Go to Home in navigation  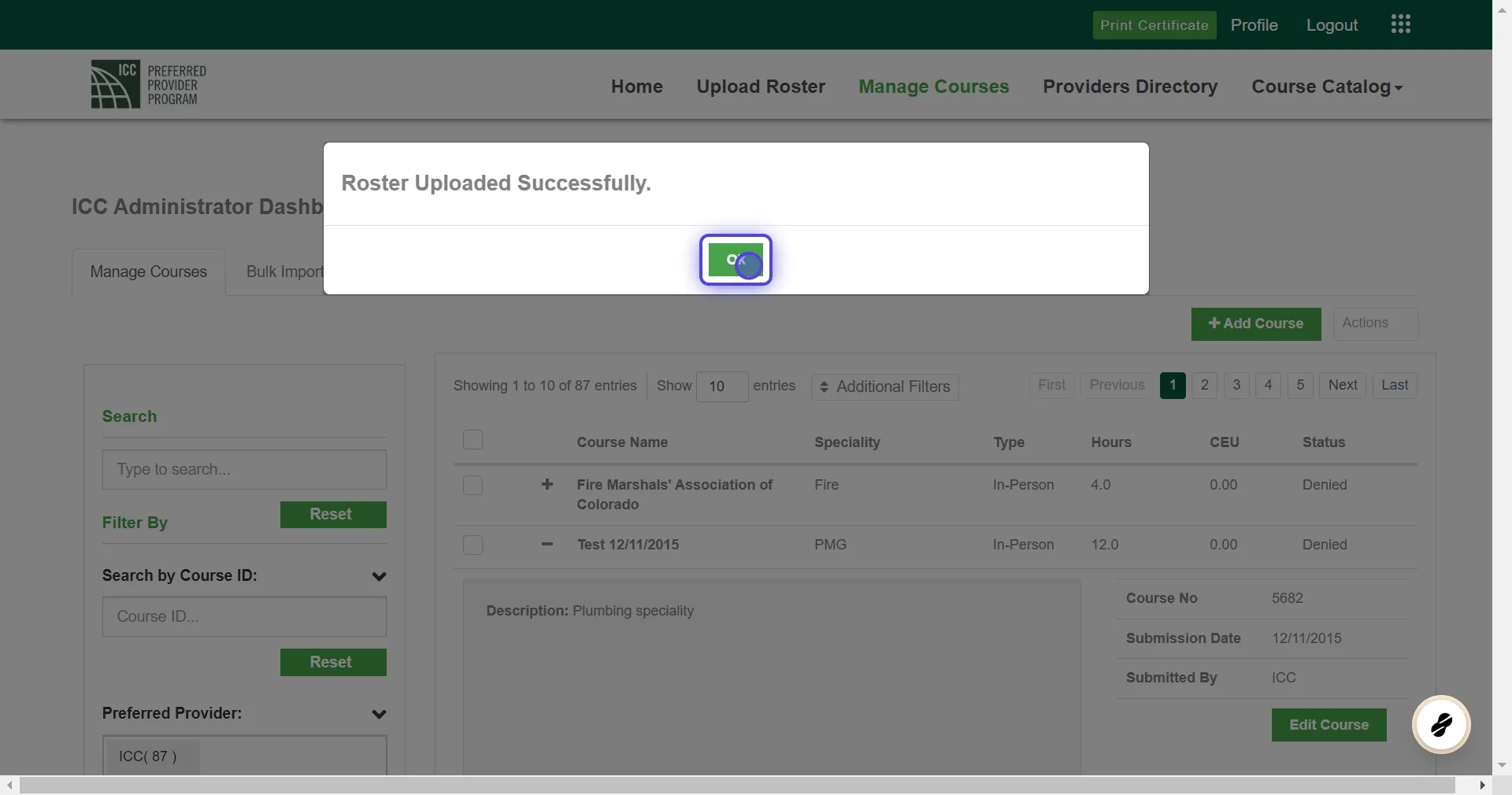[637, 87]
